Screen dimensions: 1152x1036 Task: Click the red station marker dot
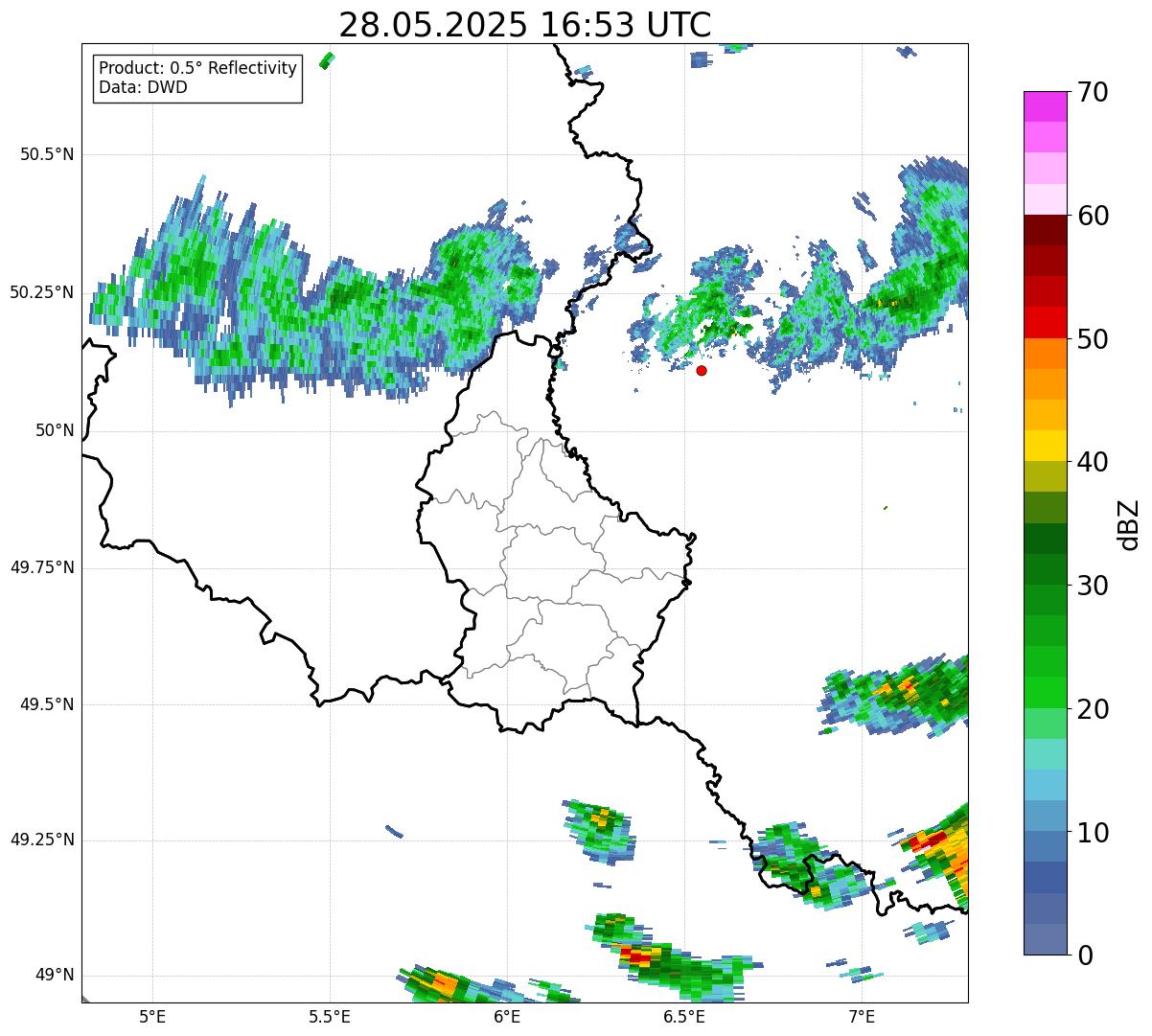(x=702, y=370)
